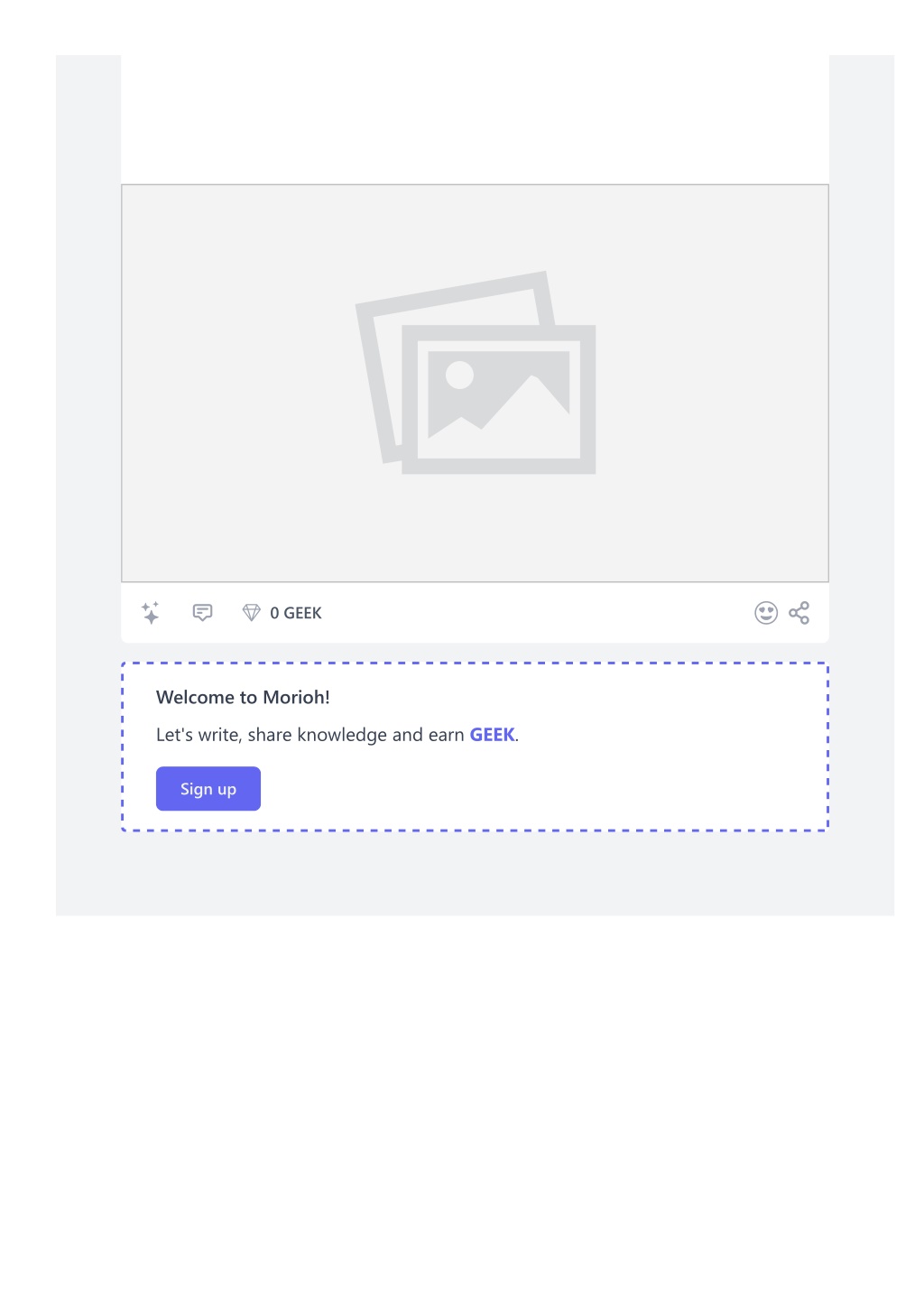Viewport: 924px width, 1308px height.
Task: Click the blank white header above image
Action: (475, 119)
